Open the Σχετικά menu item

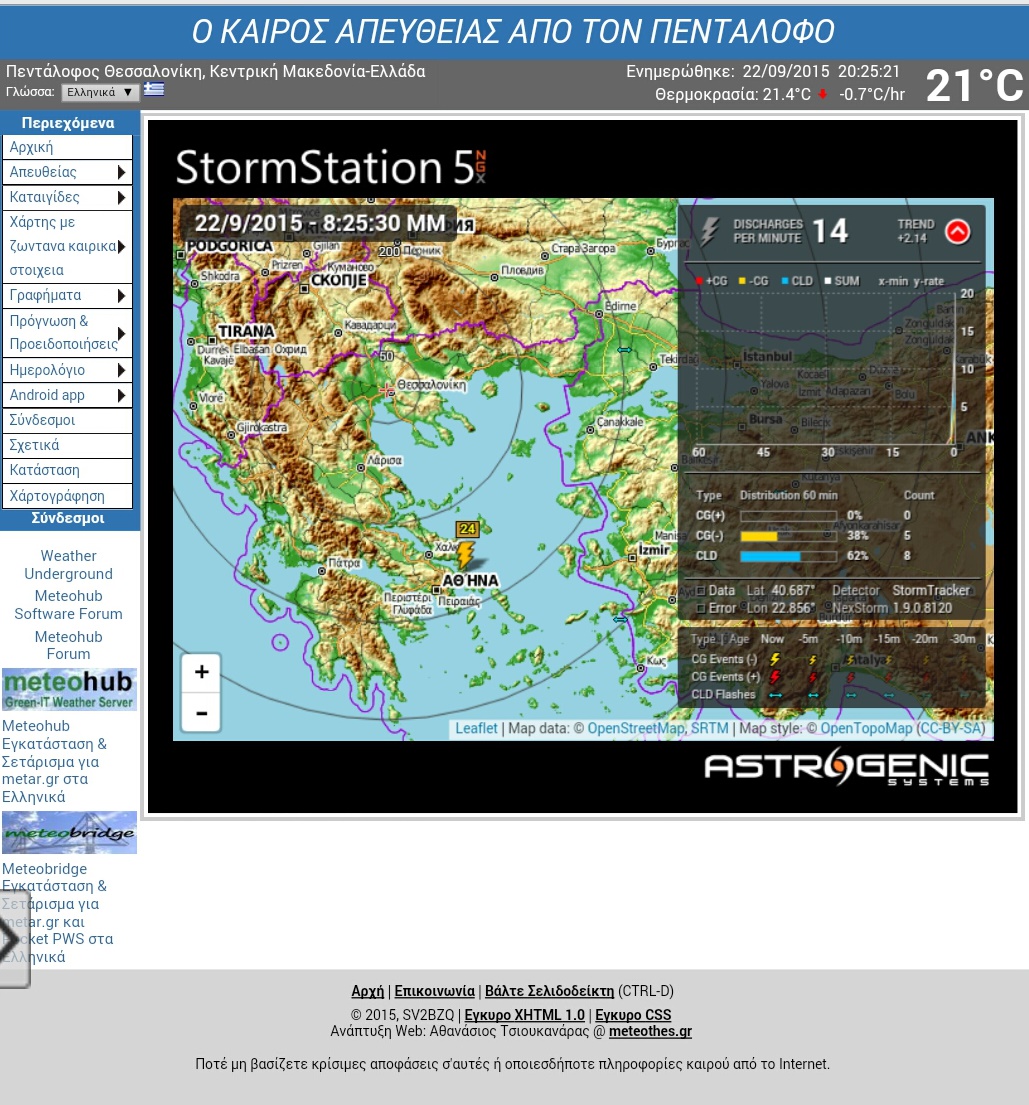[67, 445]
